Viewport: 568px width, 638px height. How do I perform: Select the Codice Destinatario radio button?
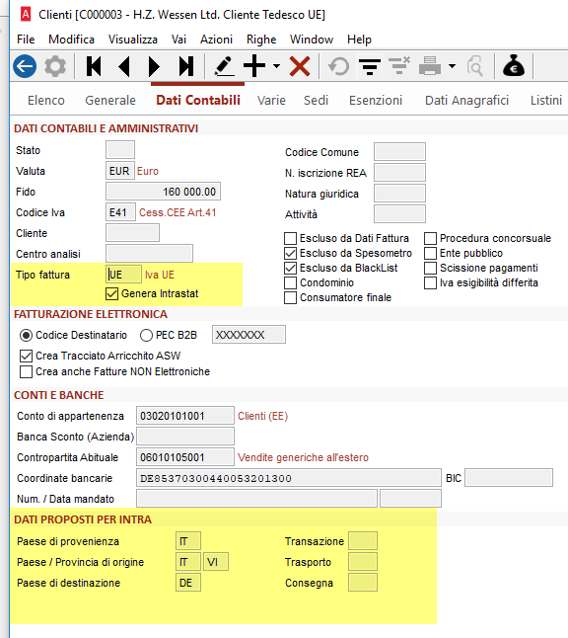coord(26,335)
